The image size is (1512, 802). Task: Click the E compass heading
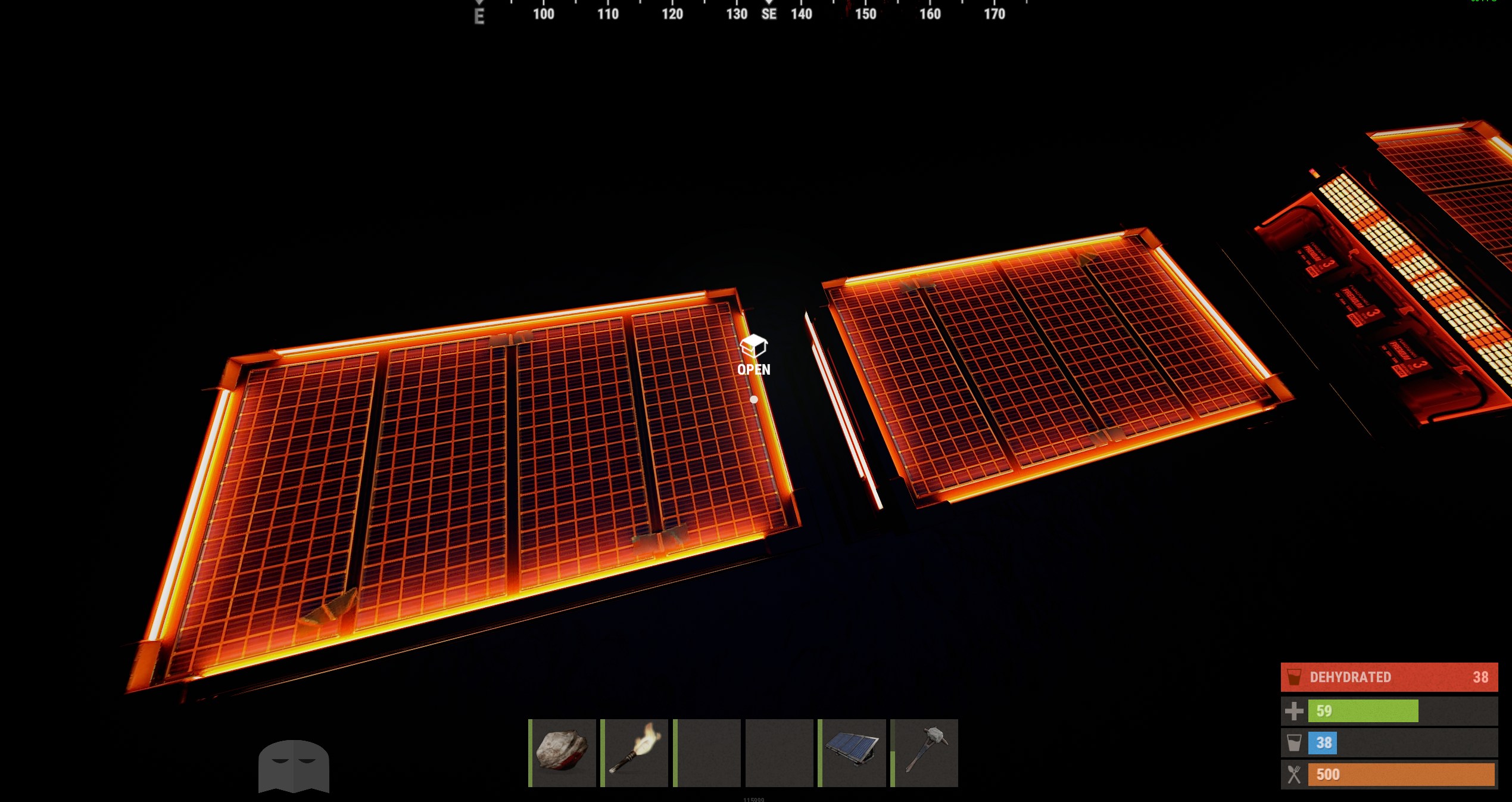click(479, 17)
